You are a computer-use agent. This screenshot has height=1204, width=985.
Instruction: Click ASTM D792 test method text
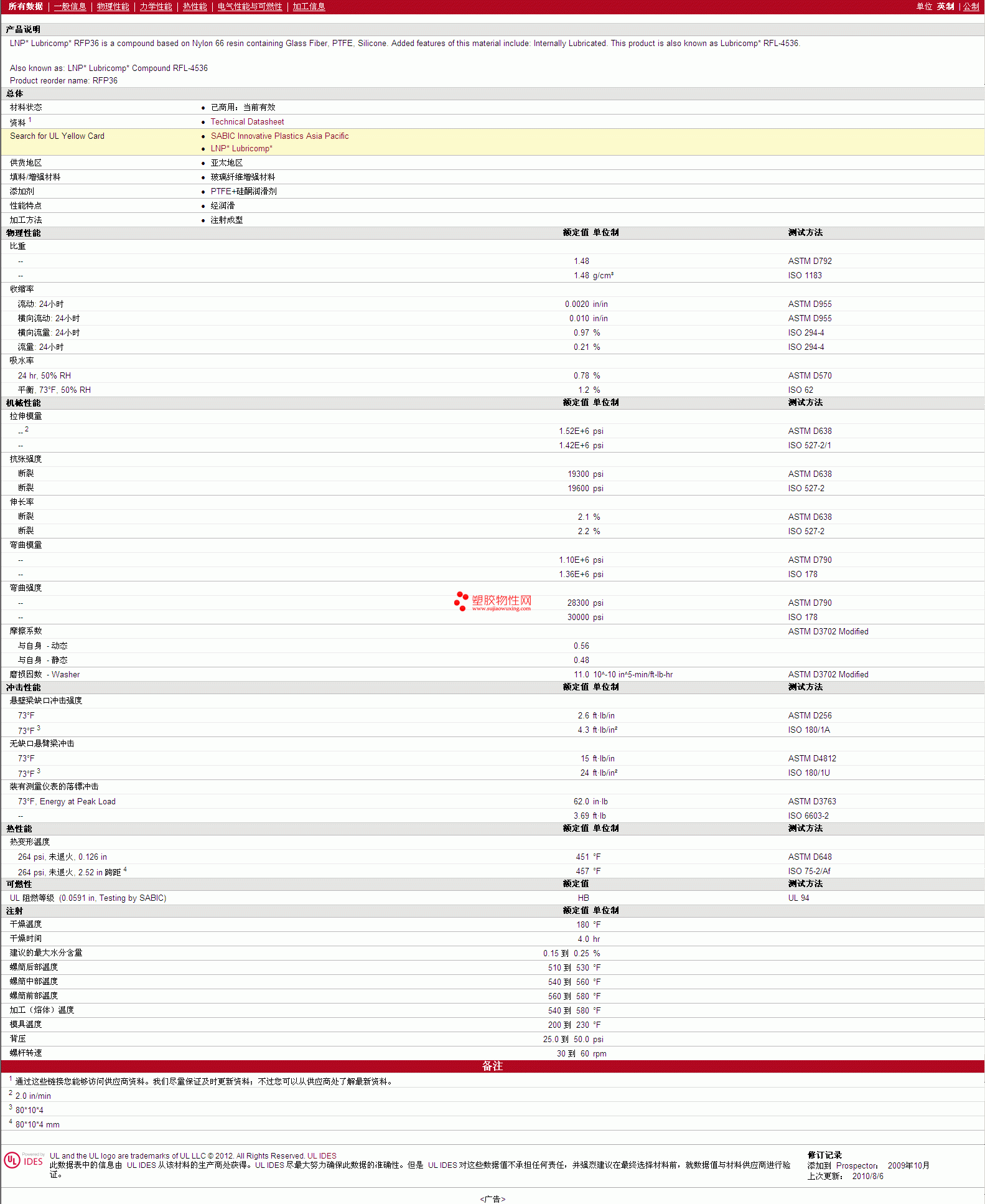[x=810, y=261]
